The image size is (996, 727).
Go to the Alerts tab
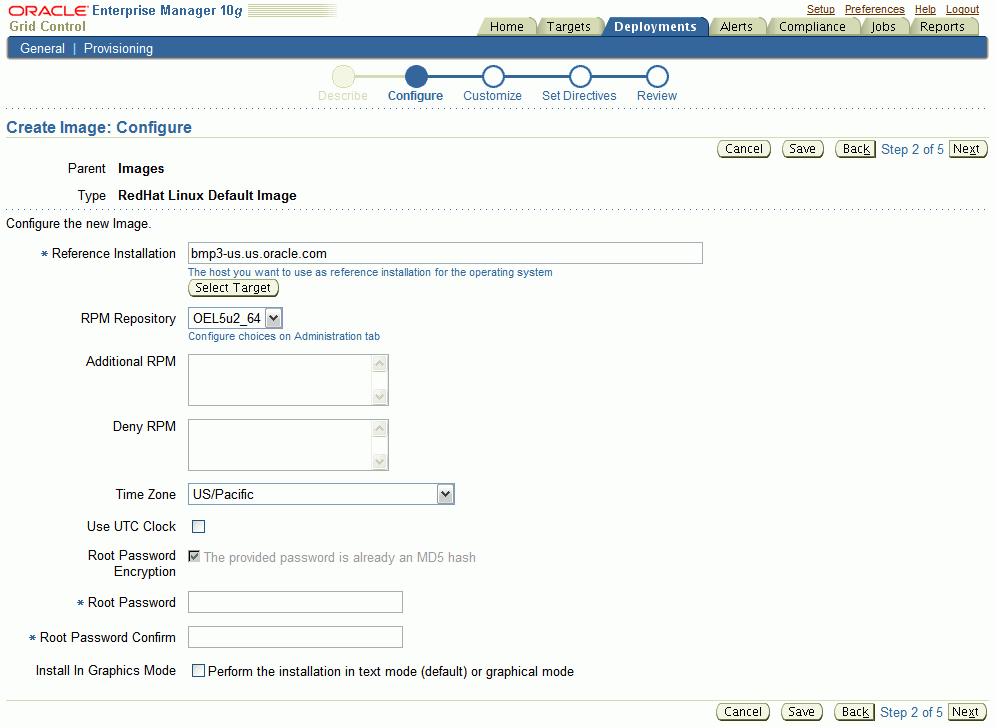point(736,27)
